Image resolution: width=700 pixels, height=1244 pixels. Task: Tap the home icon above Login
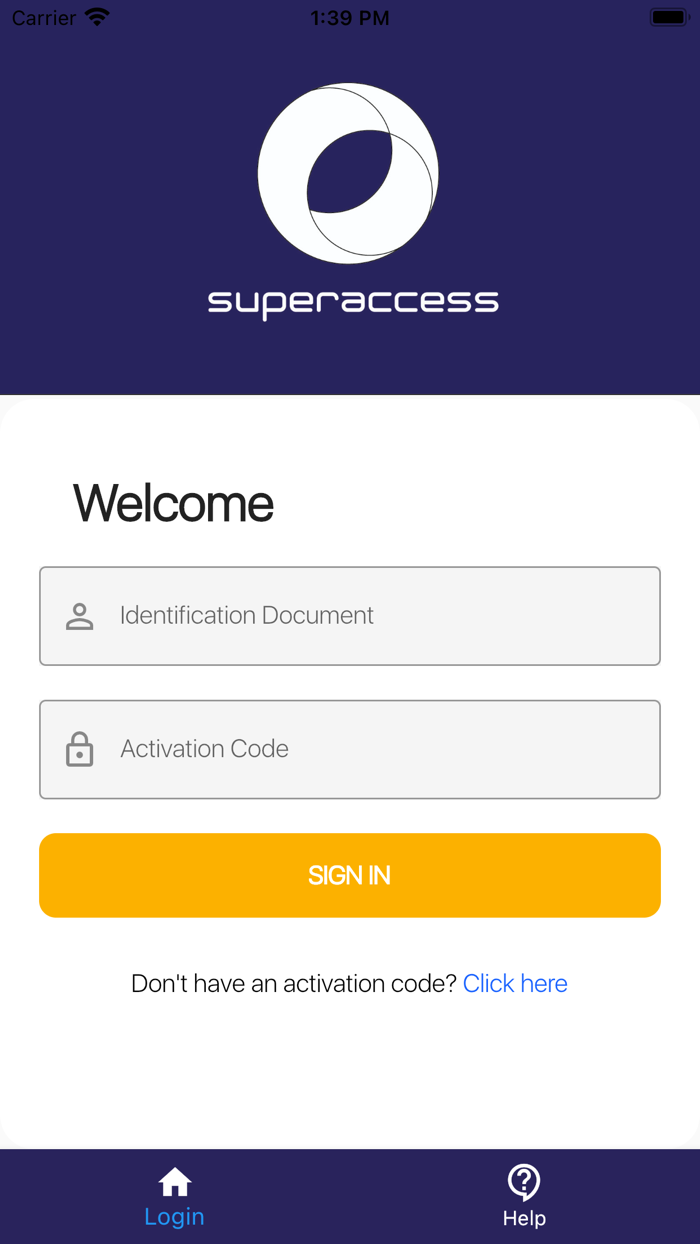[174, 1183]
